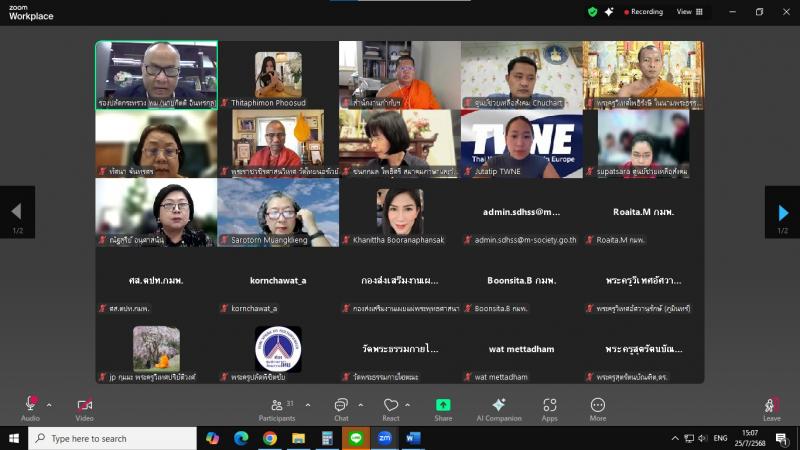Screen dimensions: 800x450
Task: Click the Type here to search box
Action: click(x=112, y=438)
